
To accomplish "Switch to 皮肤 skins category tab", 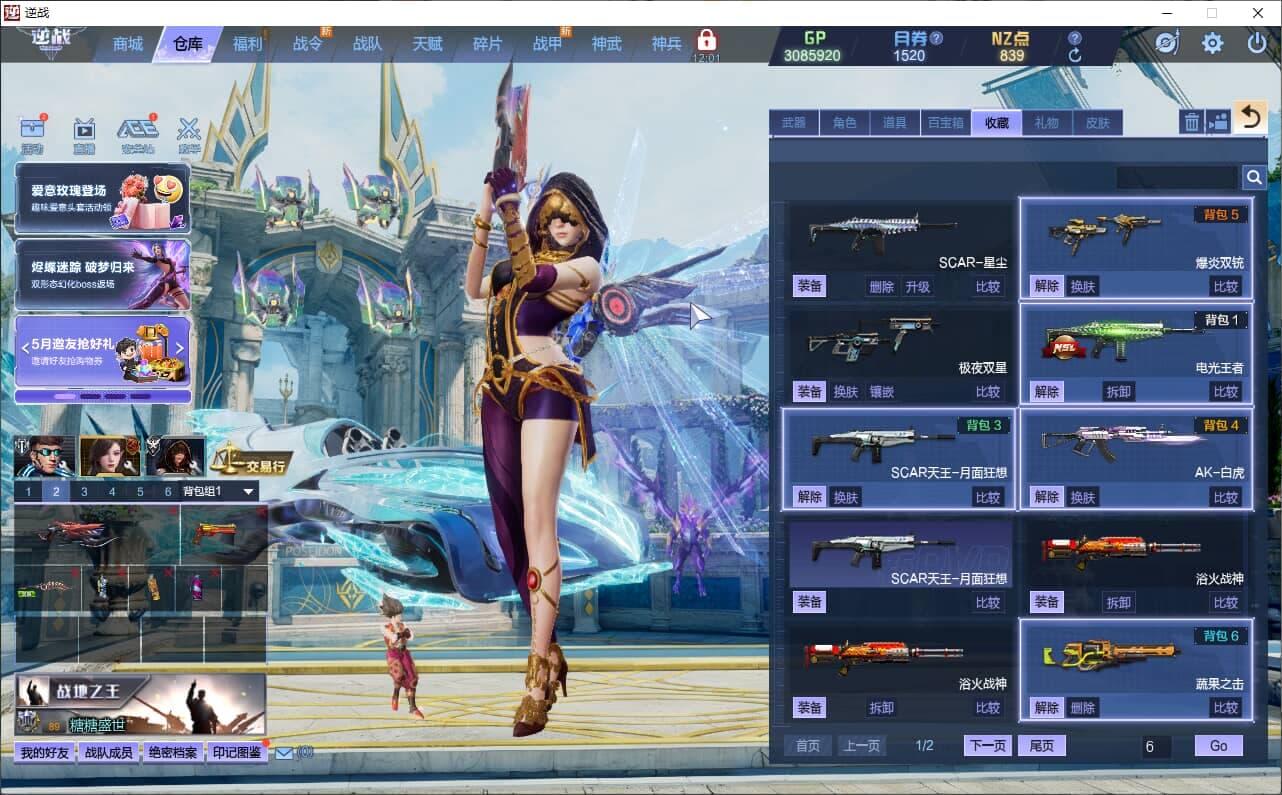I will (1098, 123).
